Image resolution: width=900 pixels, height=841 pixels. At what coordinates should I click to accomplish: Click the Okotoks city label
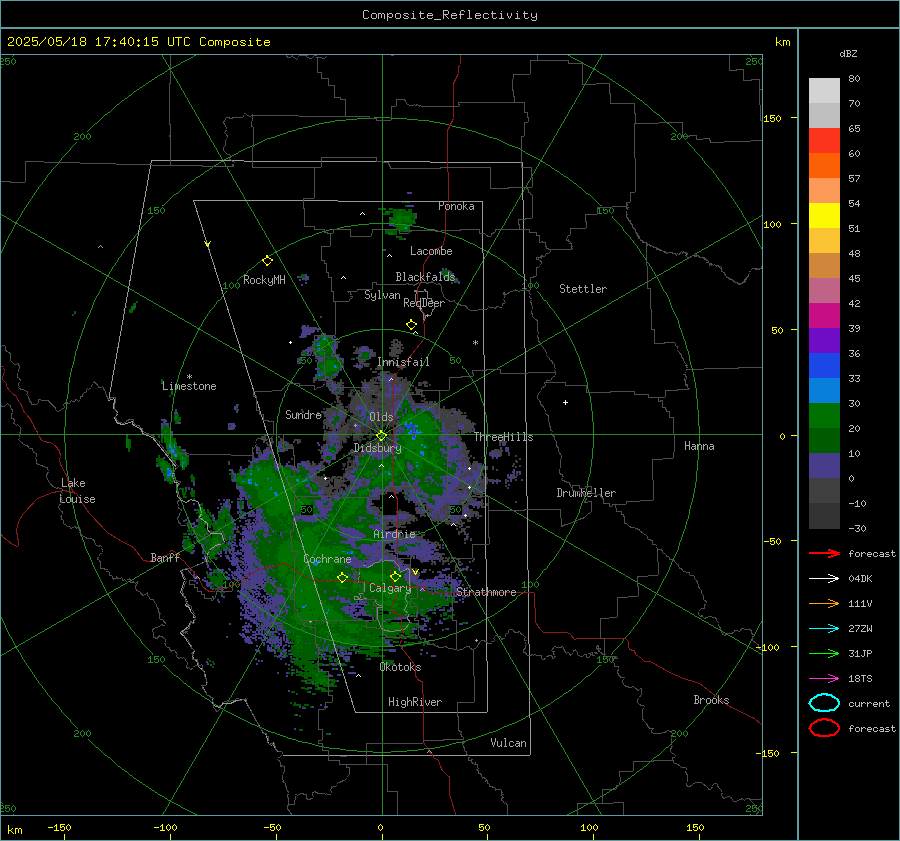point(400,667)
